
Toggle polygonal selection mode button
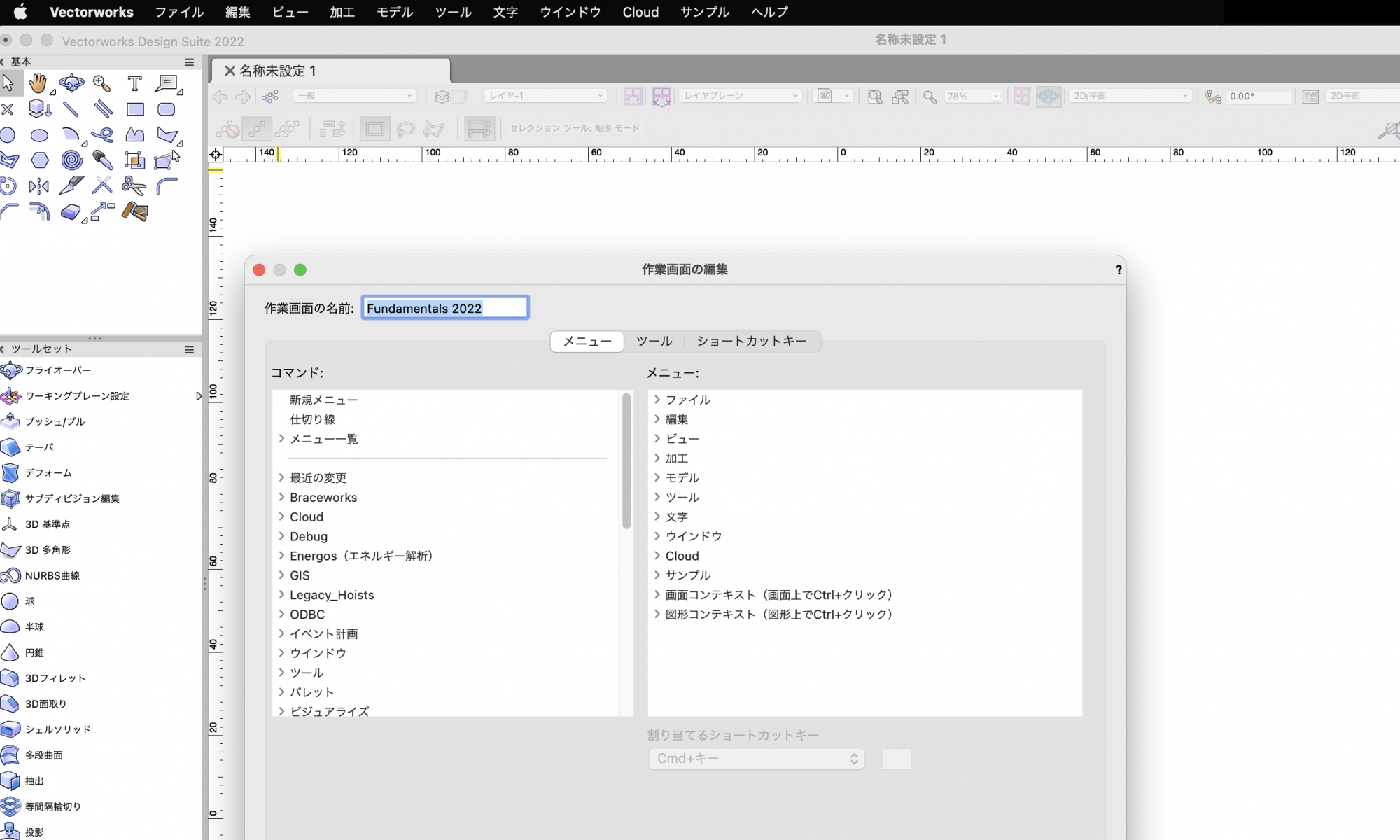435,129
